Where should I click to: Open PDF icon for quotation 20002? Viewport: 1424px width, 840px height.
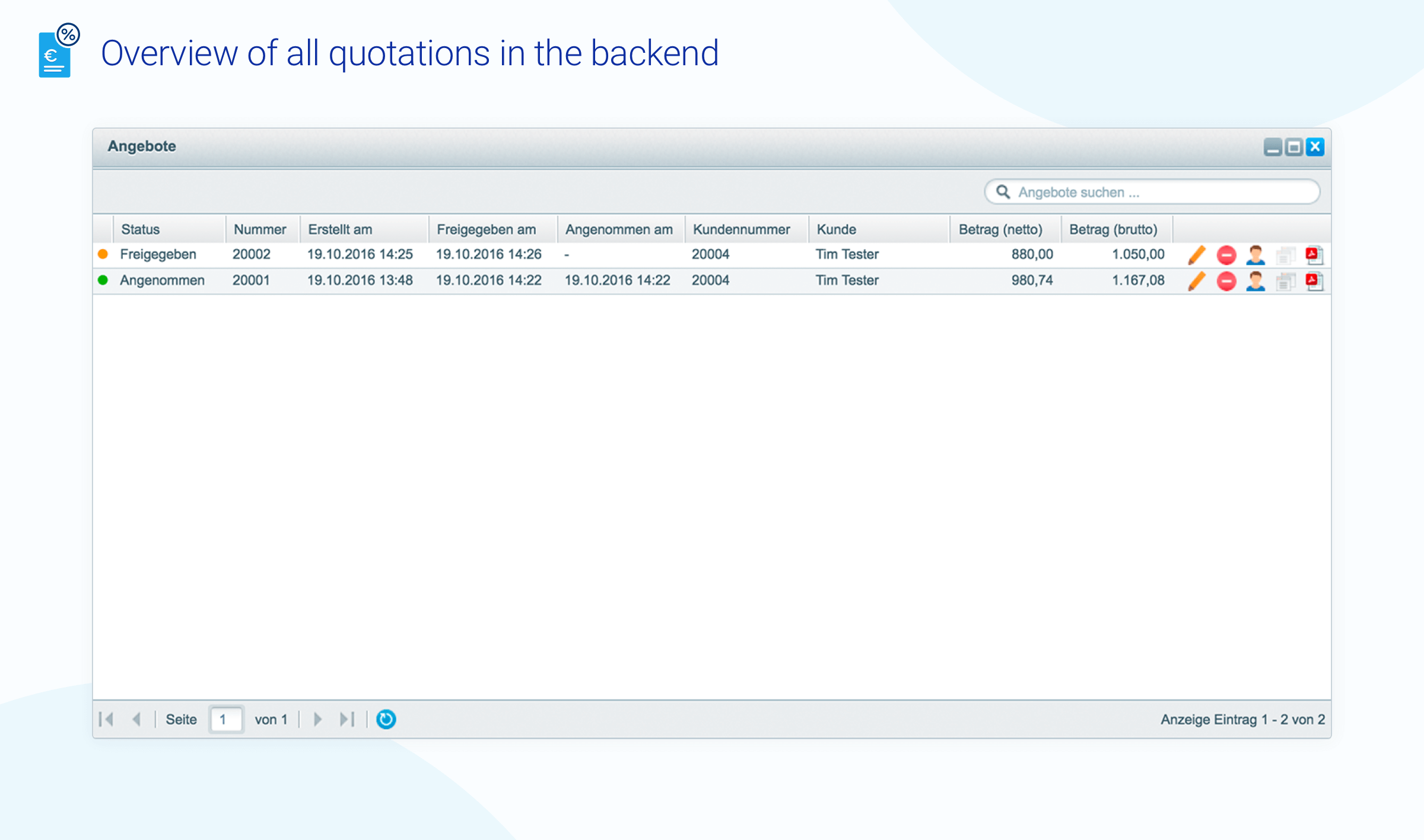point(1314,255)
